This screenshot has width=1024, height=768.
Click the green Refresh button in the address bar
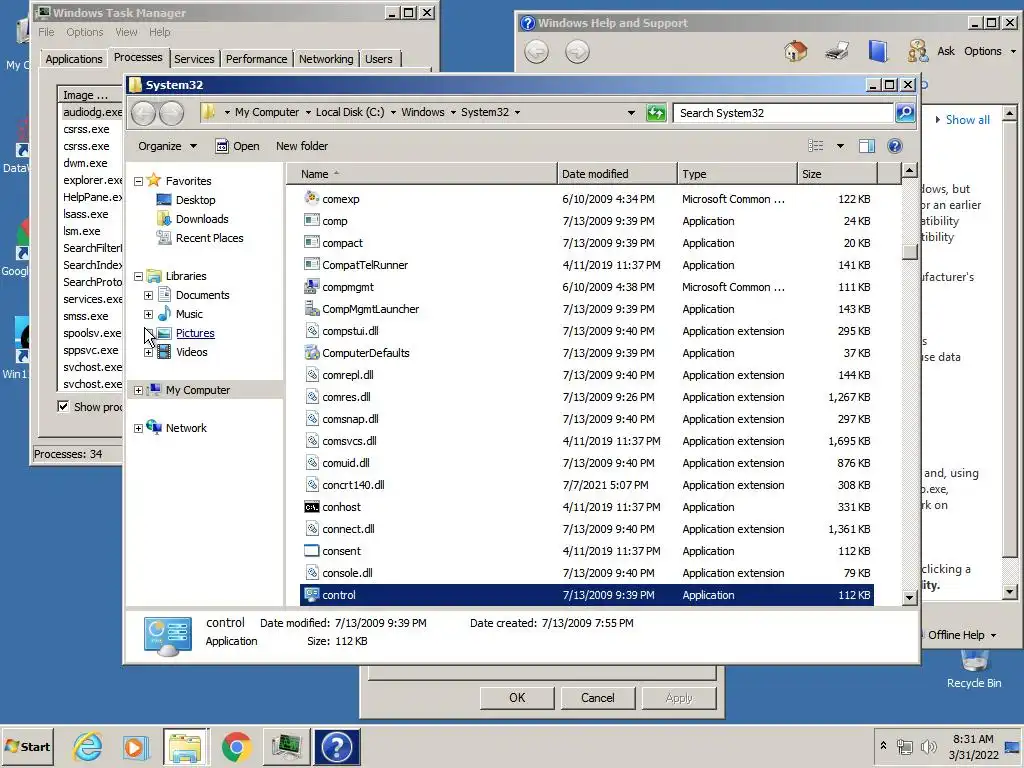(x=656, y=113)
